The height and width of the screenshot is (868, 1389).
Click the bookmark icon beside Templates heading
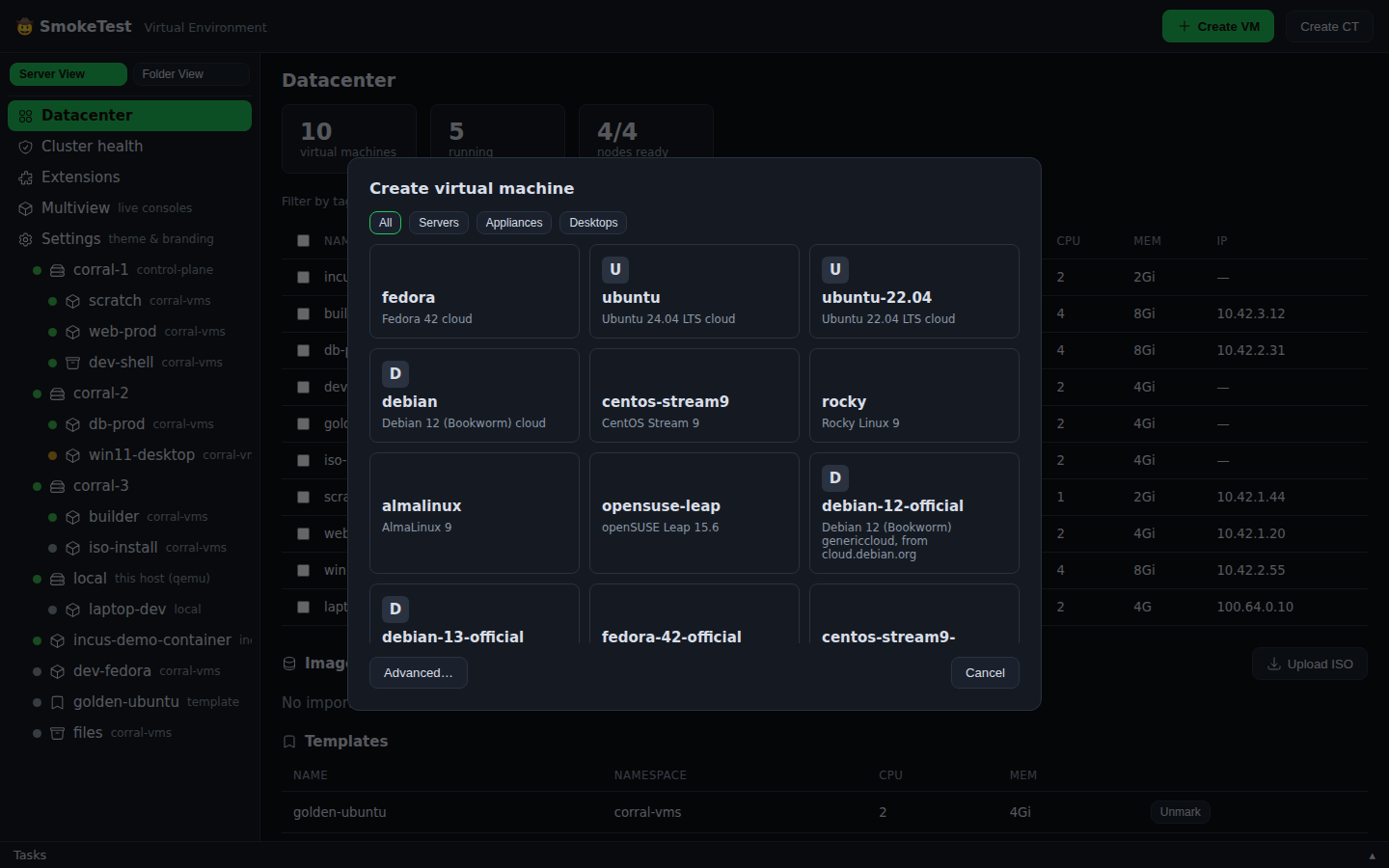pos(289,742)
